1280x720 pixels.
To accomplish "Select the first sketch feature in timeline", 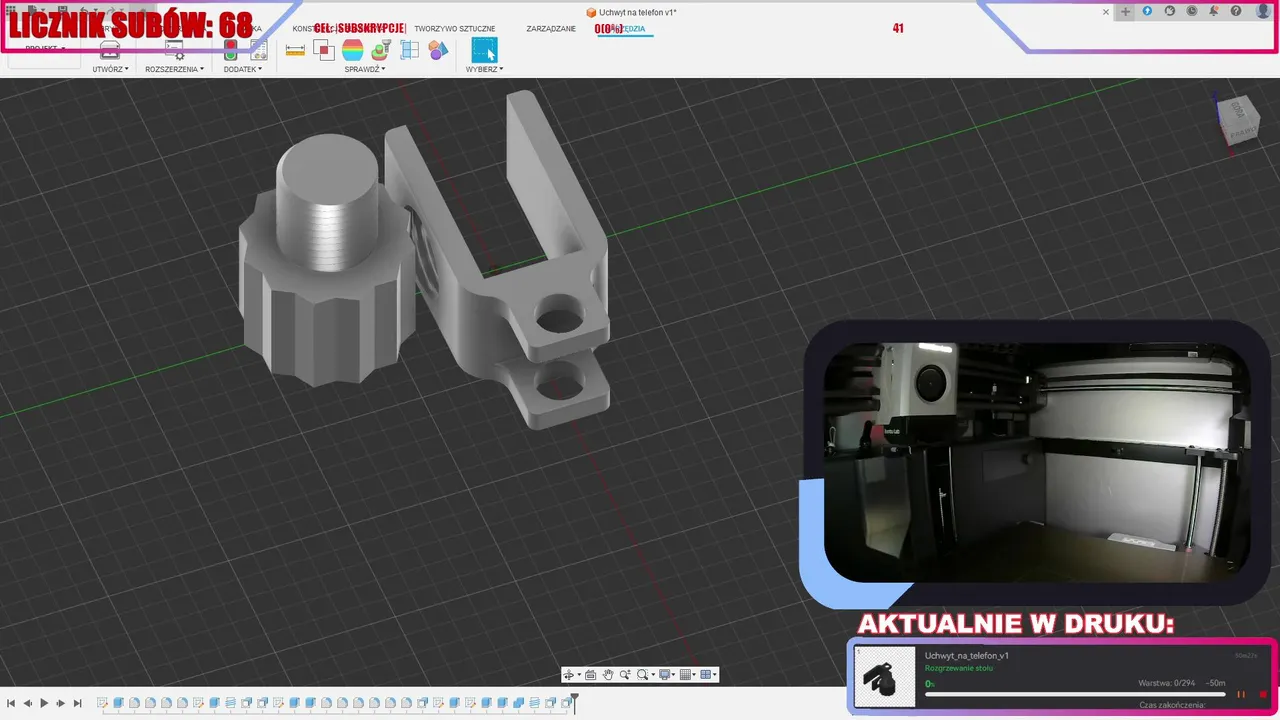I will point(102,704).
